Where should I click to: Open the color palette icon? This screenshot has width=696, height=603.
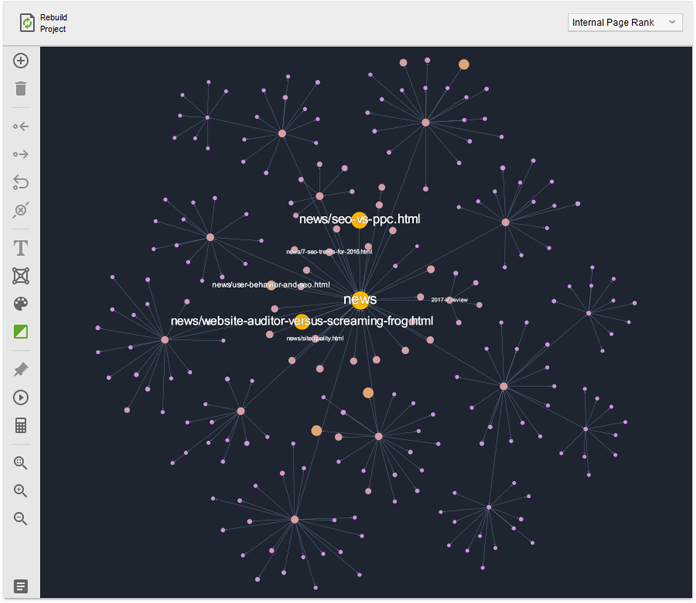click(20, 304)
